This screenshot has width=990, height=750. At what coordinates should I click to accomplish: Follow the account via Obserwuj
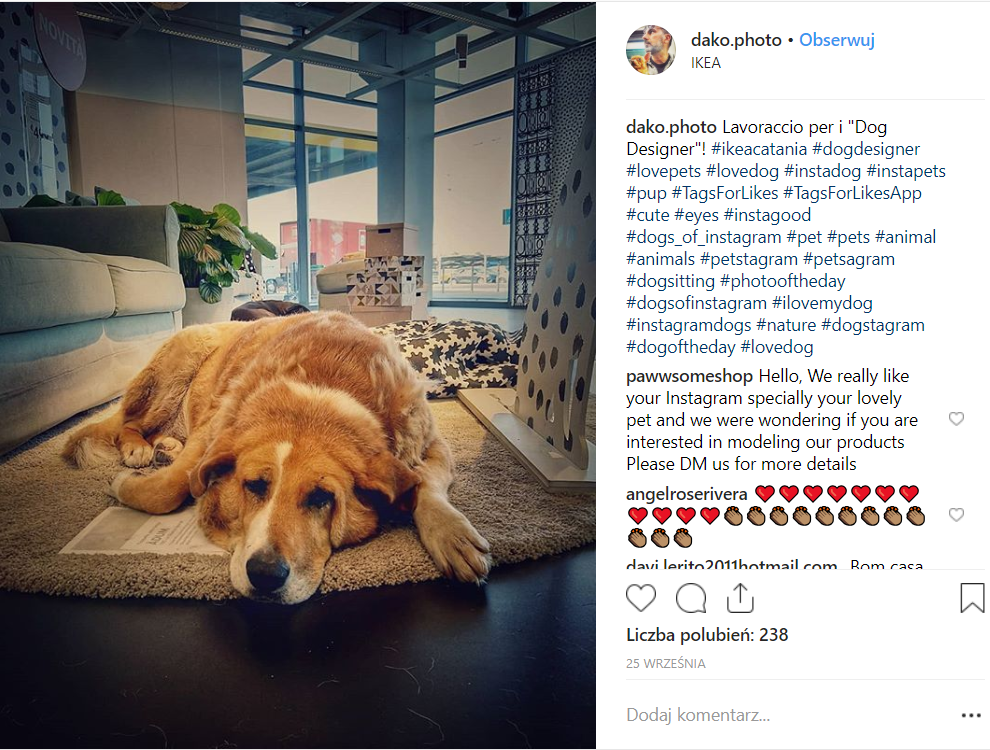tap(837, 40)
